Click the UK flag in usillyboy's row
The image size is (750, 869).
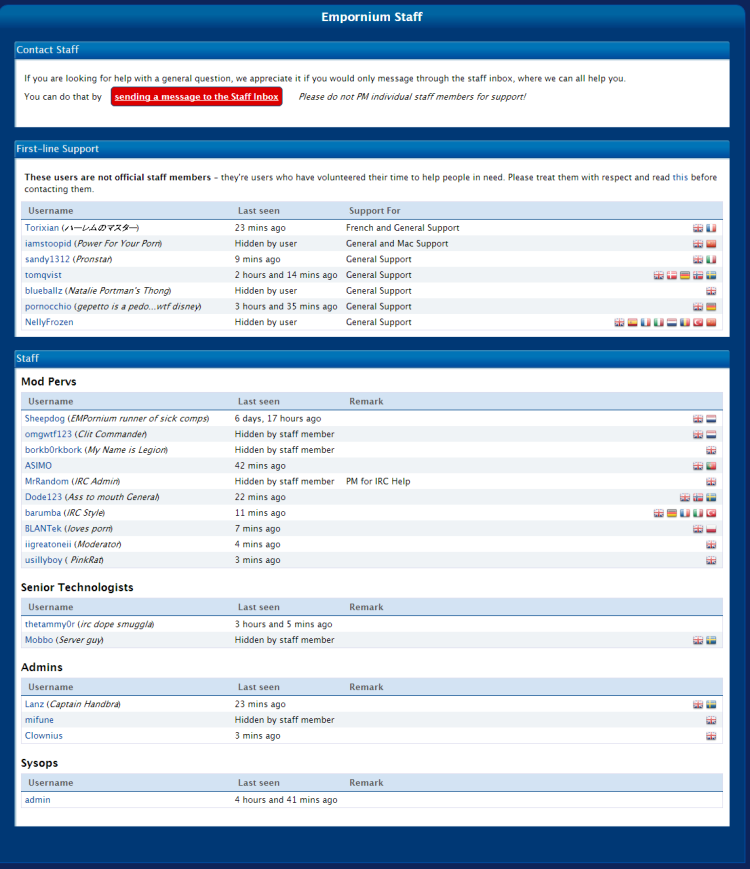tap(711, 560)
